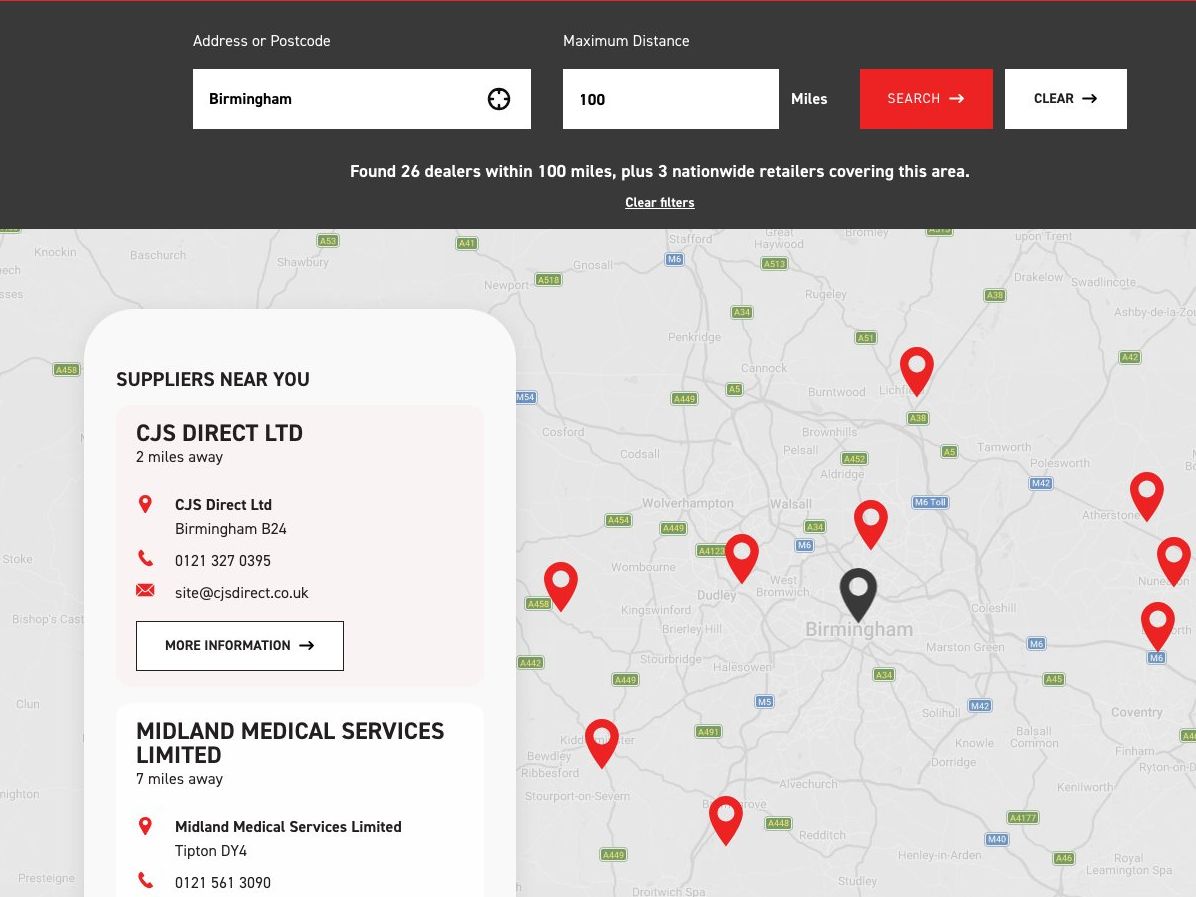Click the locate-me crosshair icon in address field
1196x897 pixels.
pos(499,99)
